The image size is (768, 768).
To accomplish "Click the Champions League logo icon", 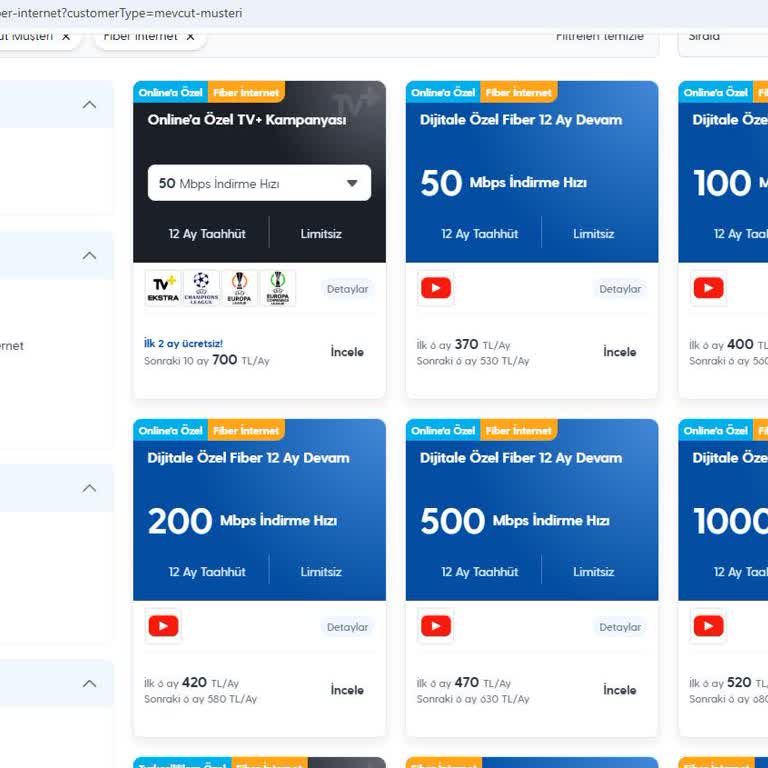I will click(201, 288).
